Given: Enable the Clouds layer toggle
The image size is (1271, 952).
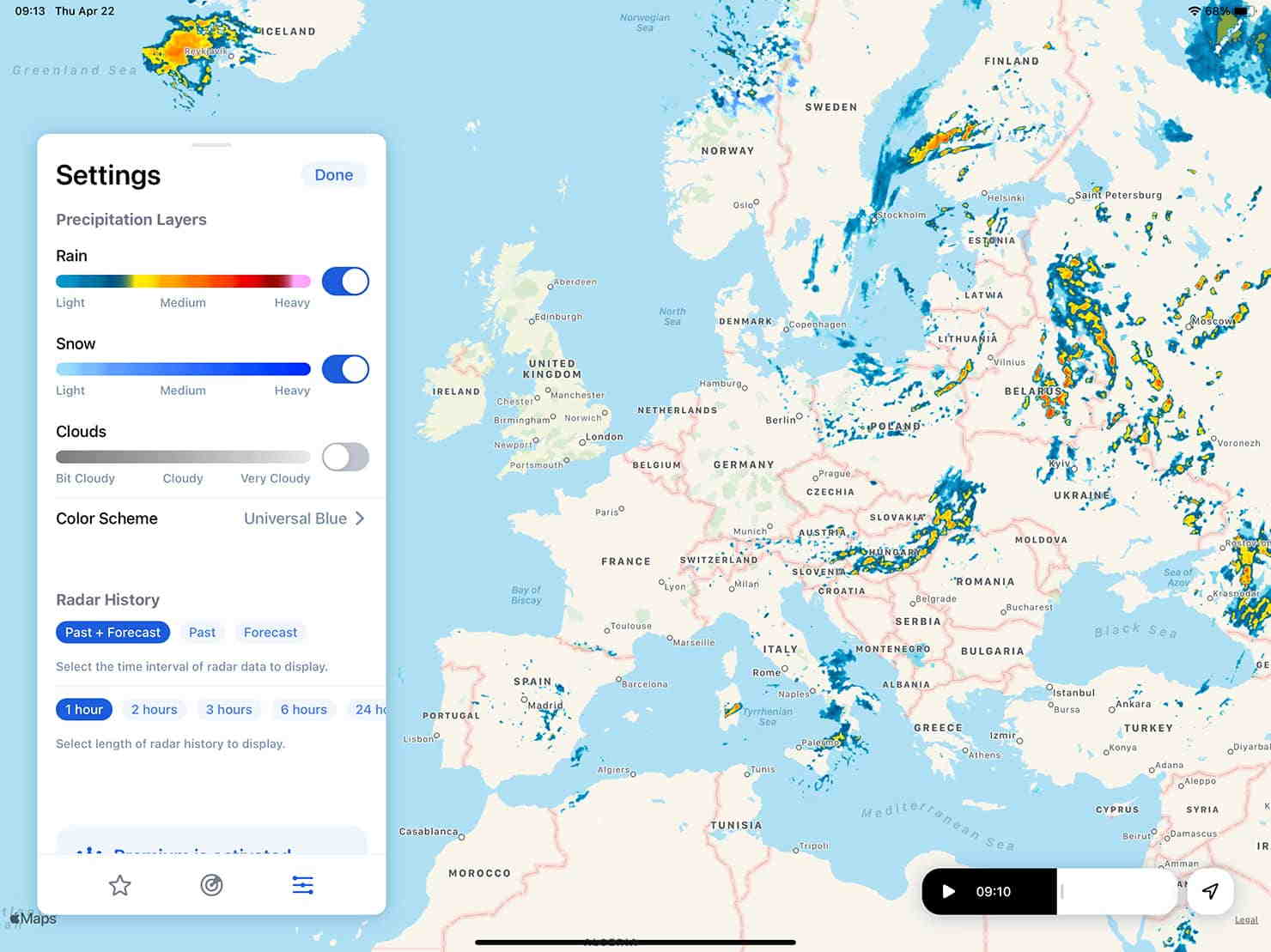Looking at the screenshot, I should (345, 457).
